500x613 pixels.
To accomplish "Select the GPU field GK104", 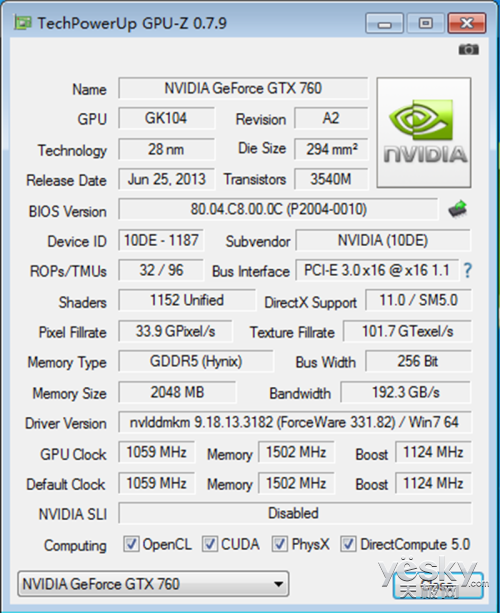I will coord(167,118).
